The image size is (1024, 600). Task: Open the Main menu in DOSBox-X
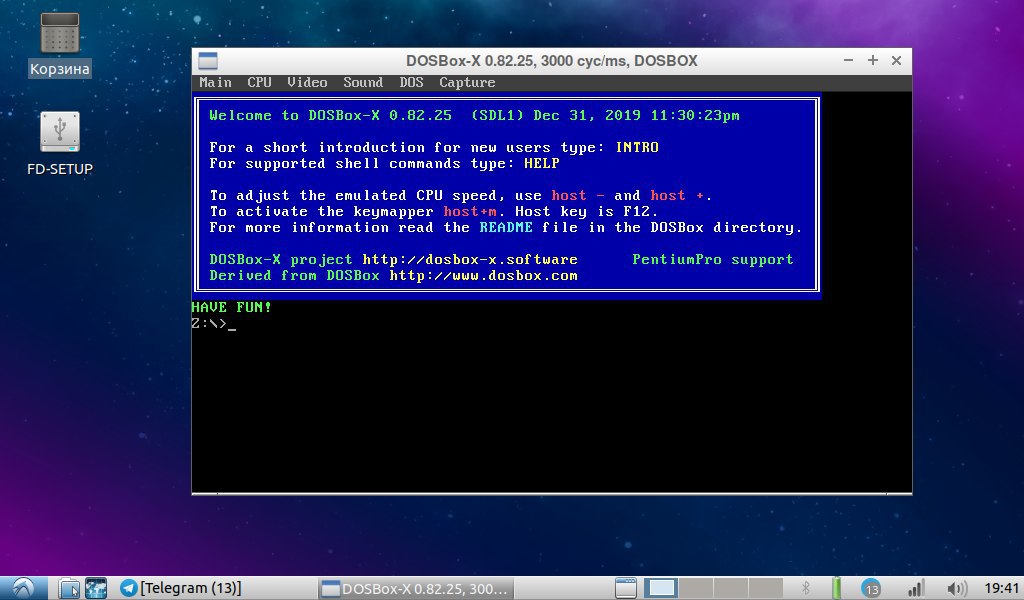pos(215,82)
